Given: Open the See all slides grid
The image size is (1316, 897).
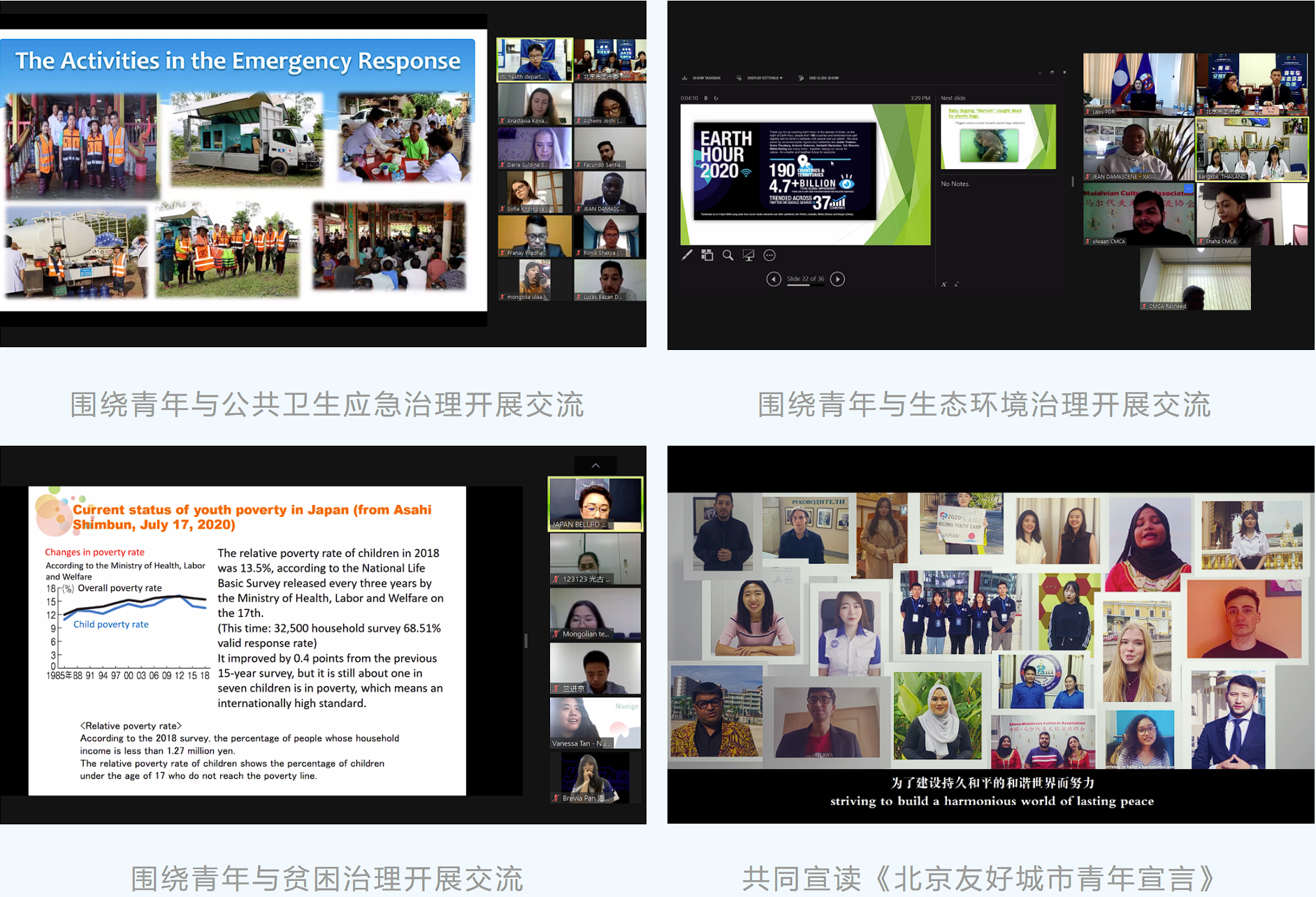Looking at the screenshot, I should (707, 256).
